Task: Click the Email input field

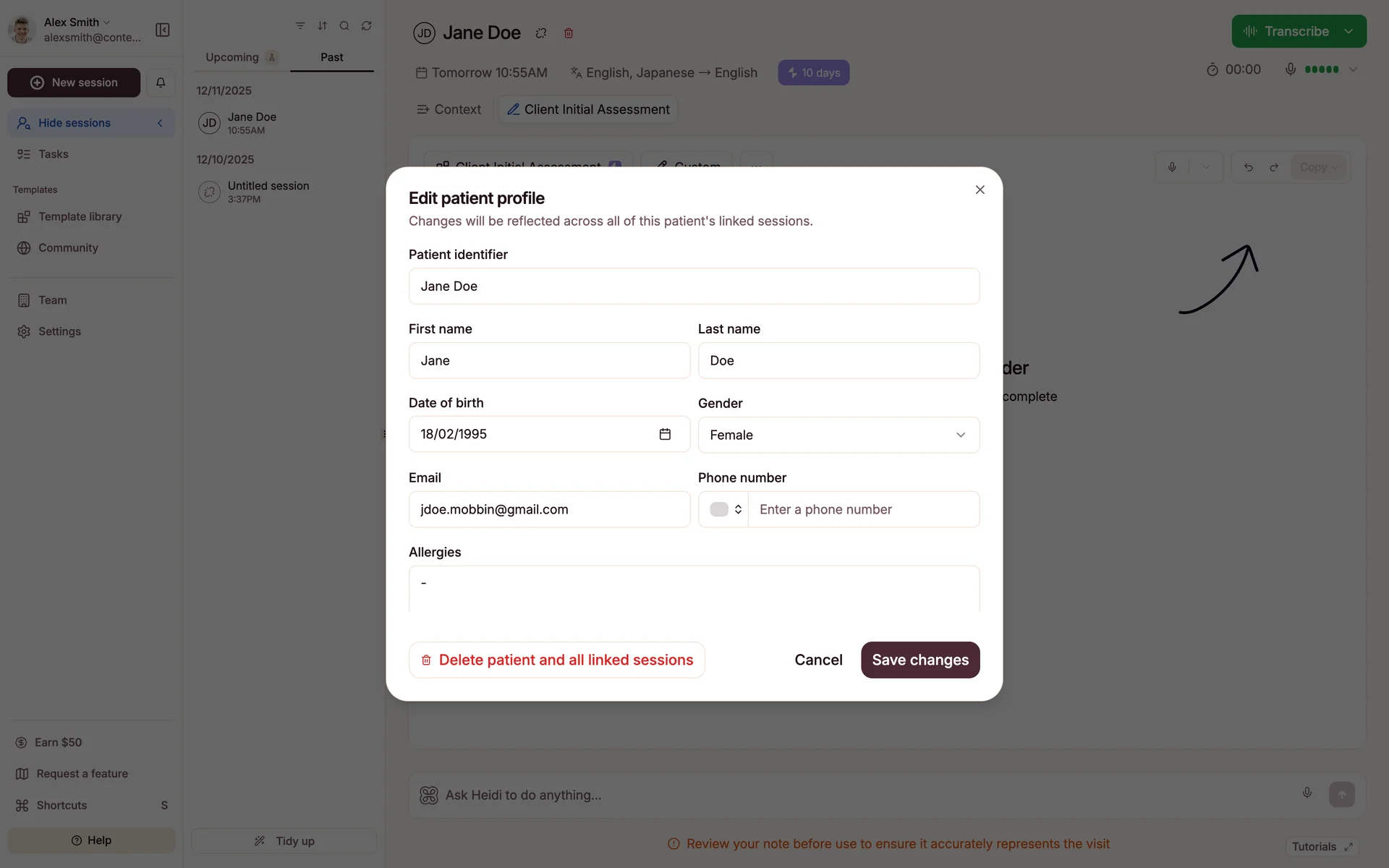Action: pos(549,509)
